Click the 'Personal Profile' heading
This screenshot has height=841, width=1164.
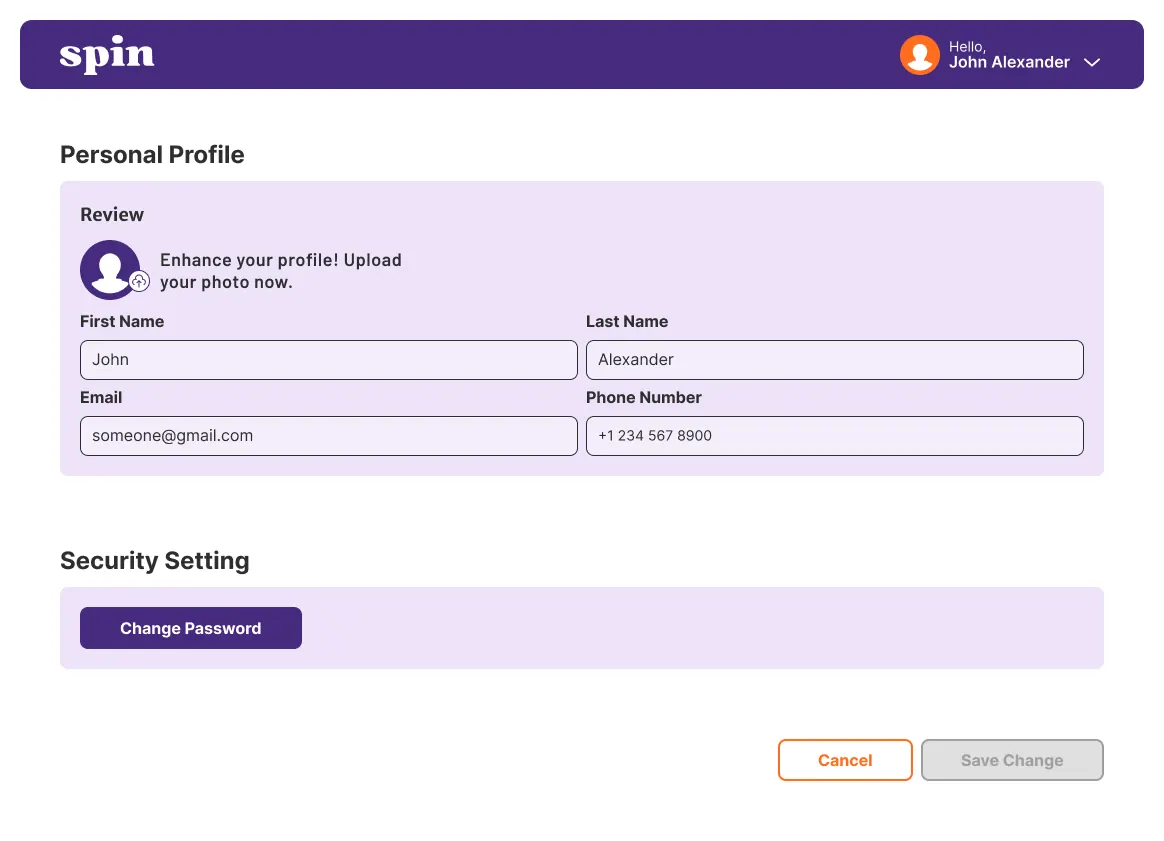point(152,154)
